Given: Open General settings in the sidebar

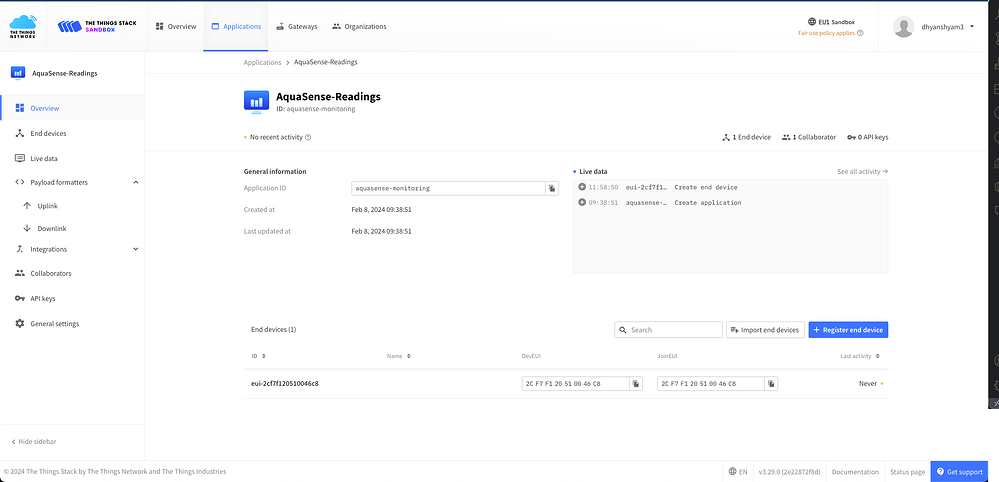Looking at the screenshot, I should [x=73, y=323].
